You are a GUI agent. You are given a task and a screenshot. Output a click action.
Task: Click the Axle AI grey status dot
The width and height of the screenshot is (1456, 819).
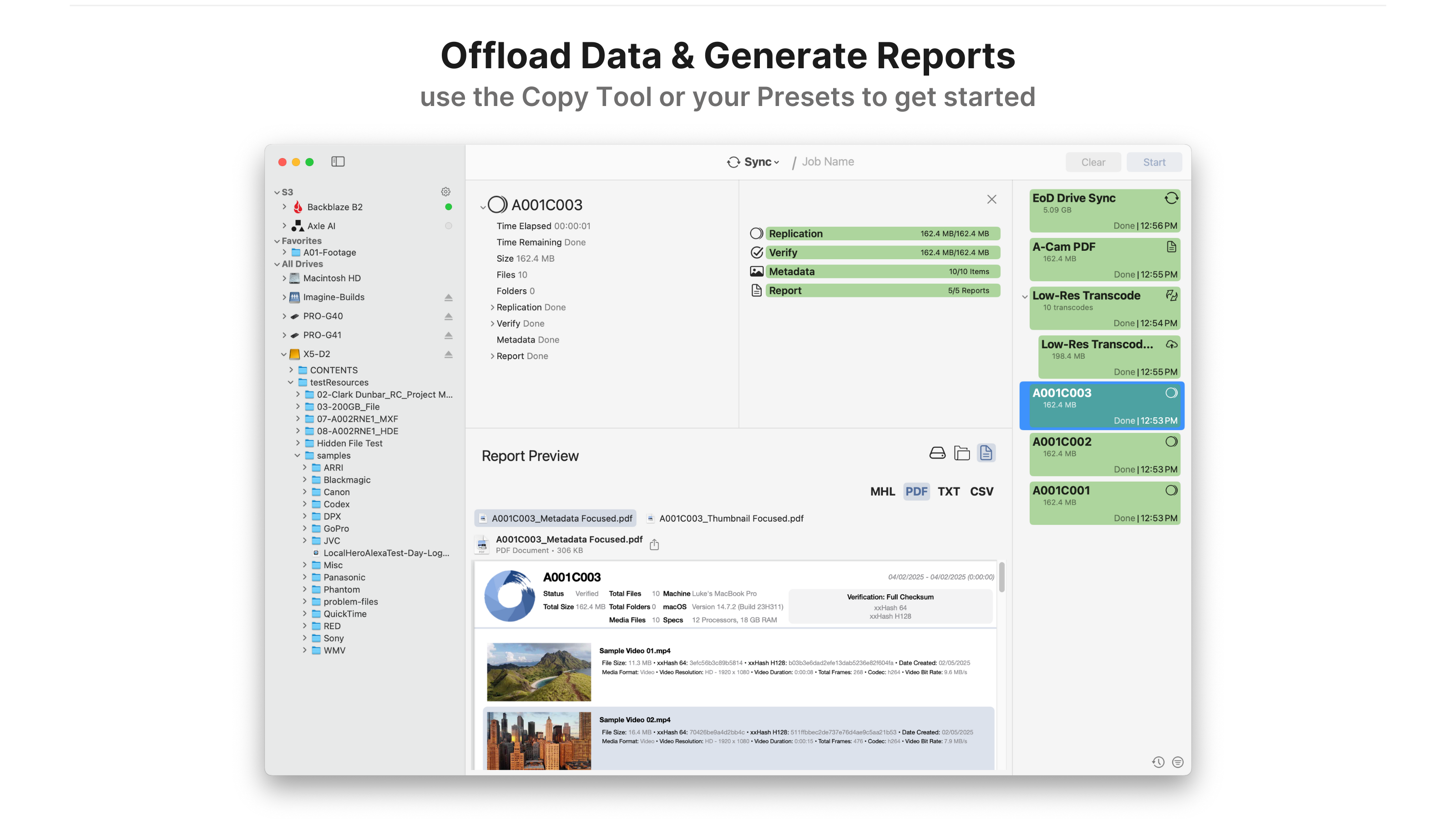point(448,226)
